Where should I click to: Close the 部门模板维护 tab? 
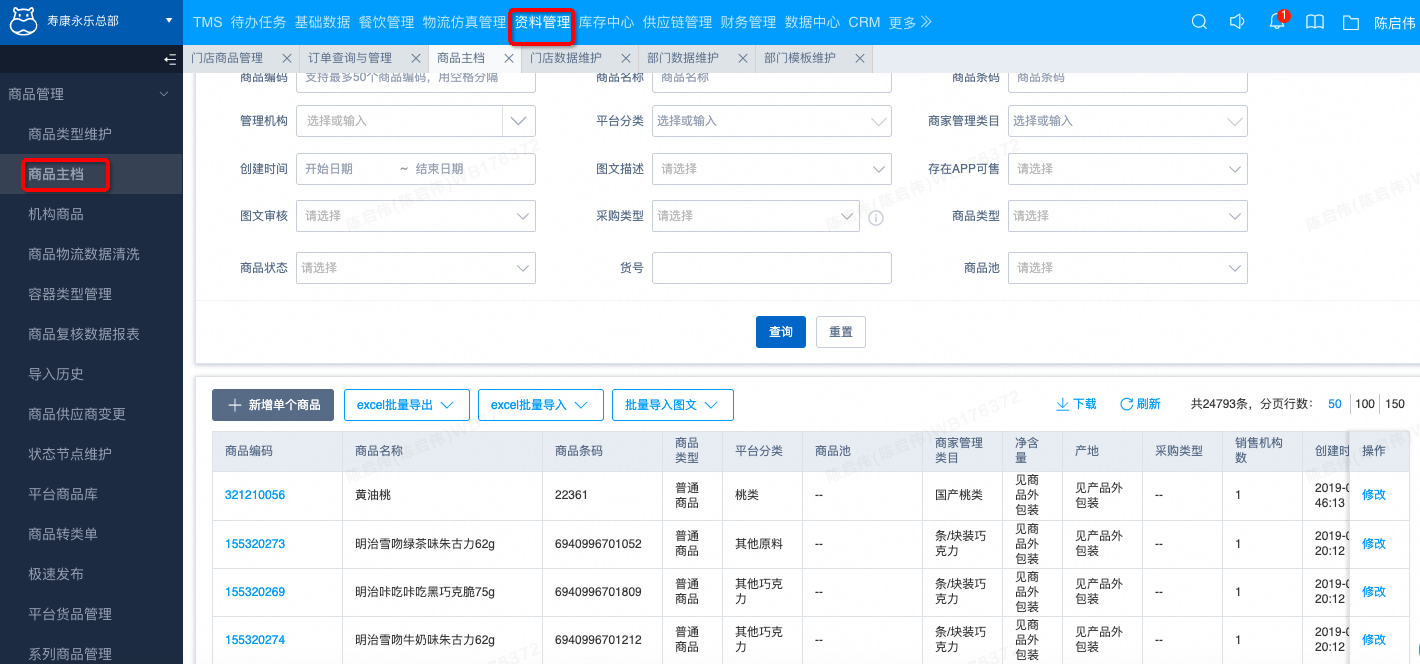860,58
